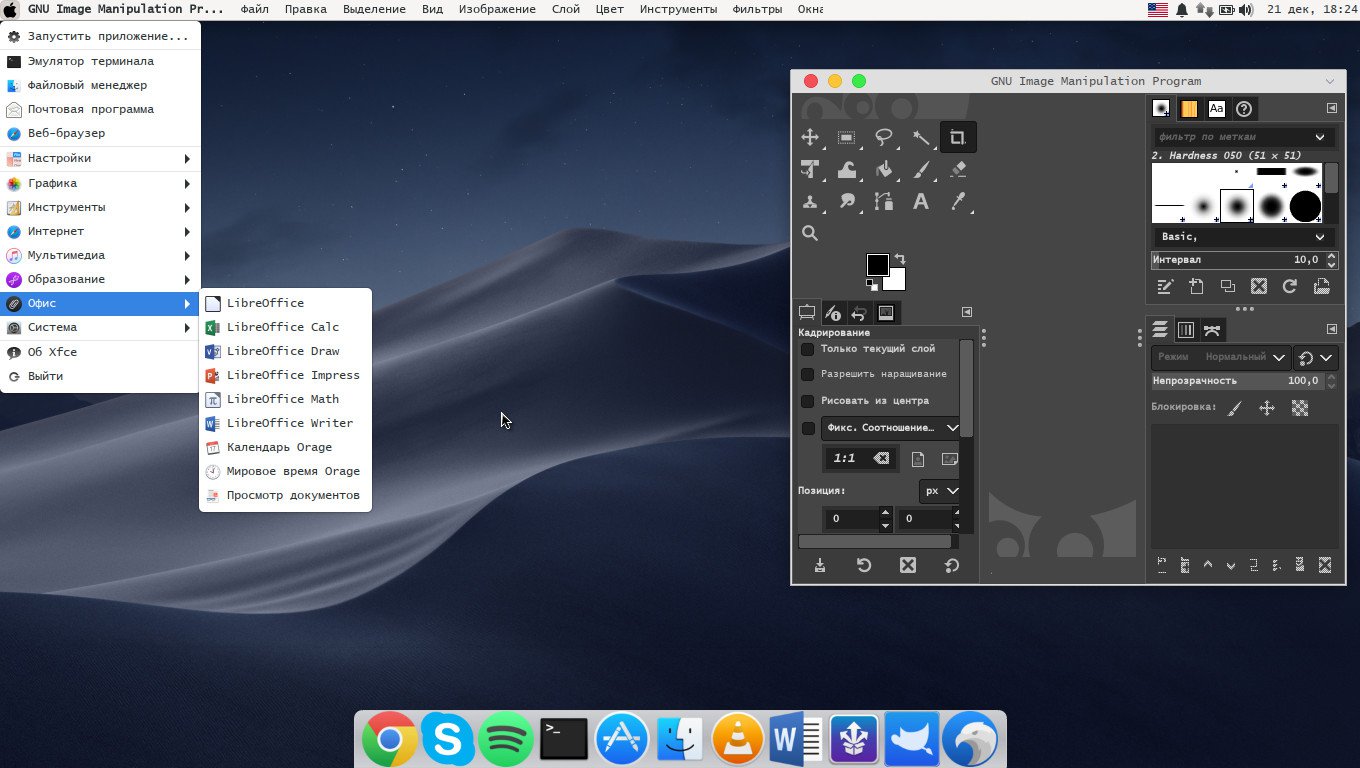Activate the Fuzzy Select magic wand tool
The image size is (1360, 768).
(x=921, y=138)
